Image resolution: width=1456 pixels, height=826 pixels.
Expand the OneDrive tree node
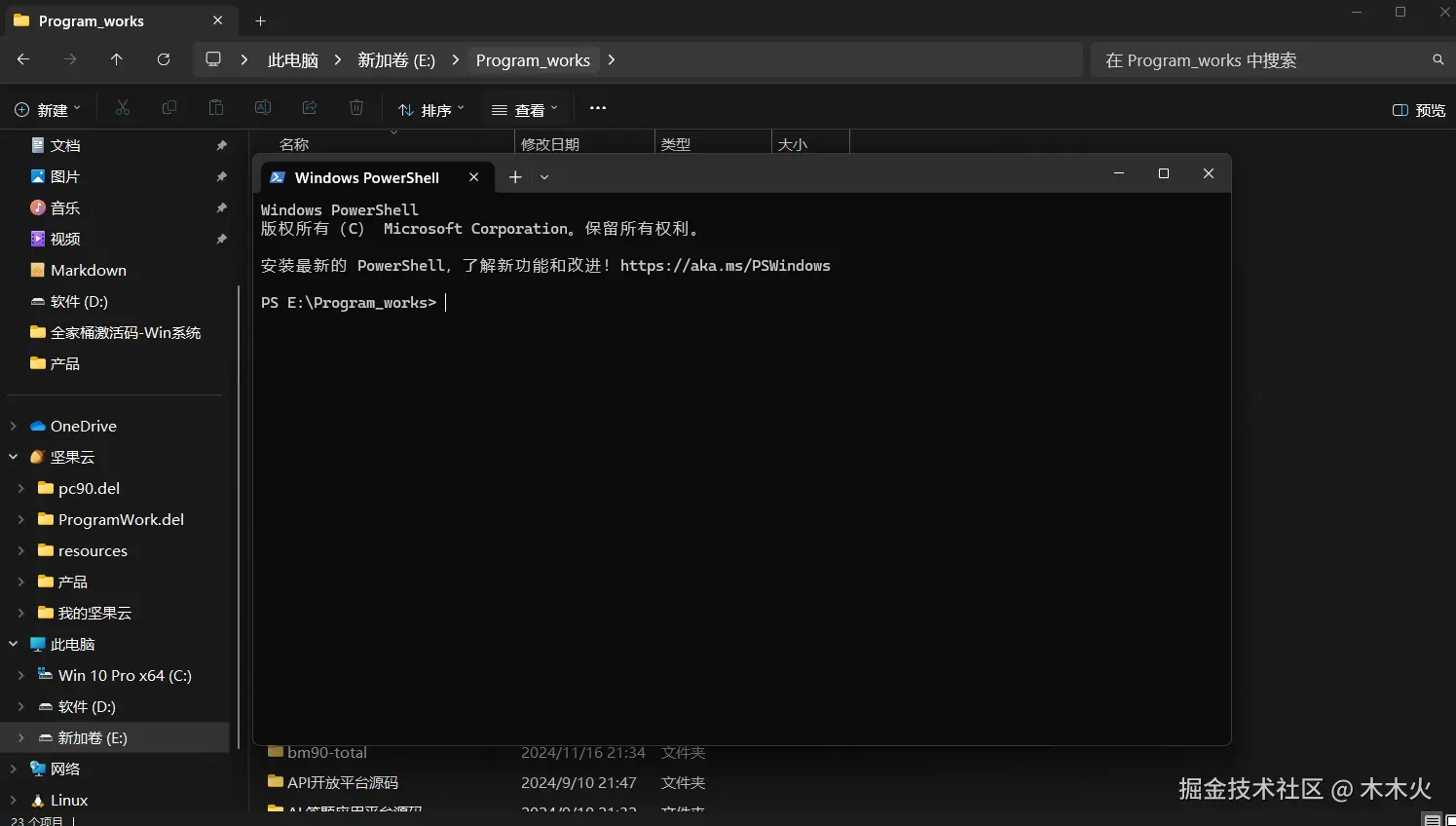pyautogui.click(x=14, y=426)
